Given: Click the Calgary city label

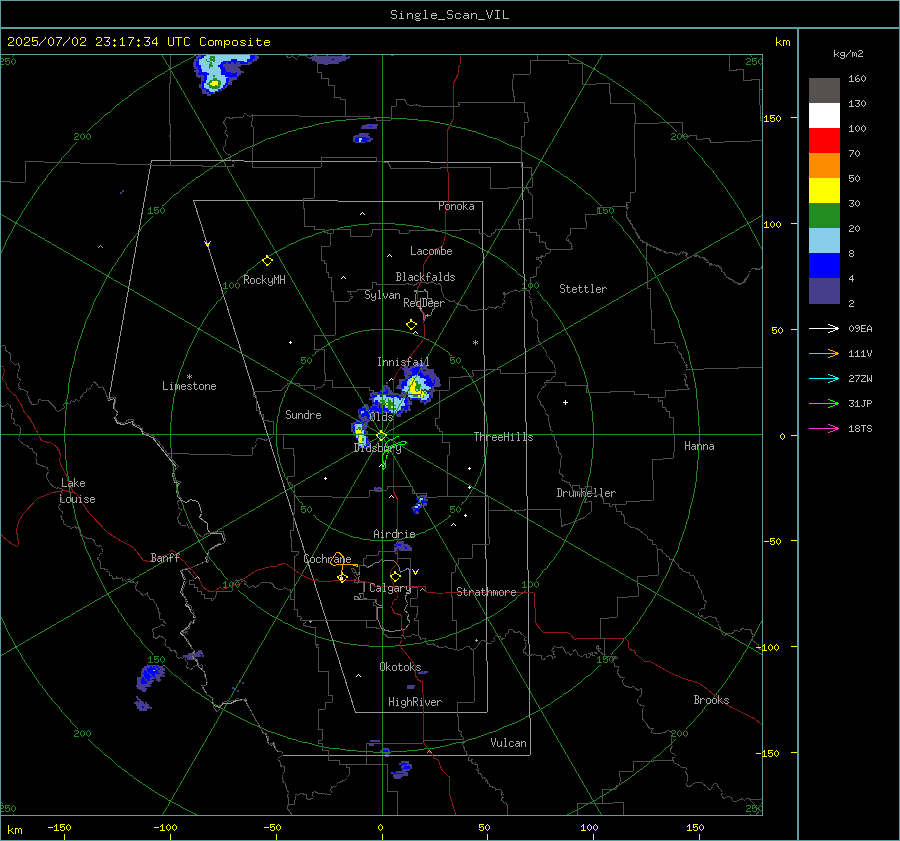Looking at the screenshot, I should tap(390, 588).
